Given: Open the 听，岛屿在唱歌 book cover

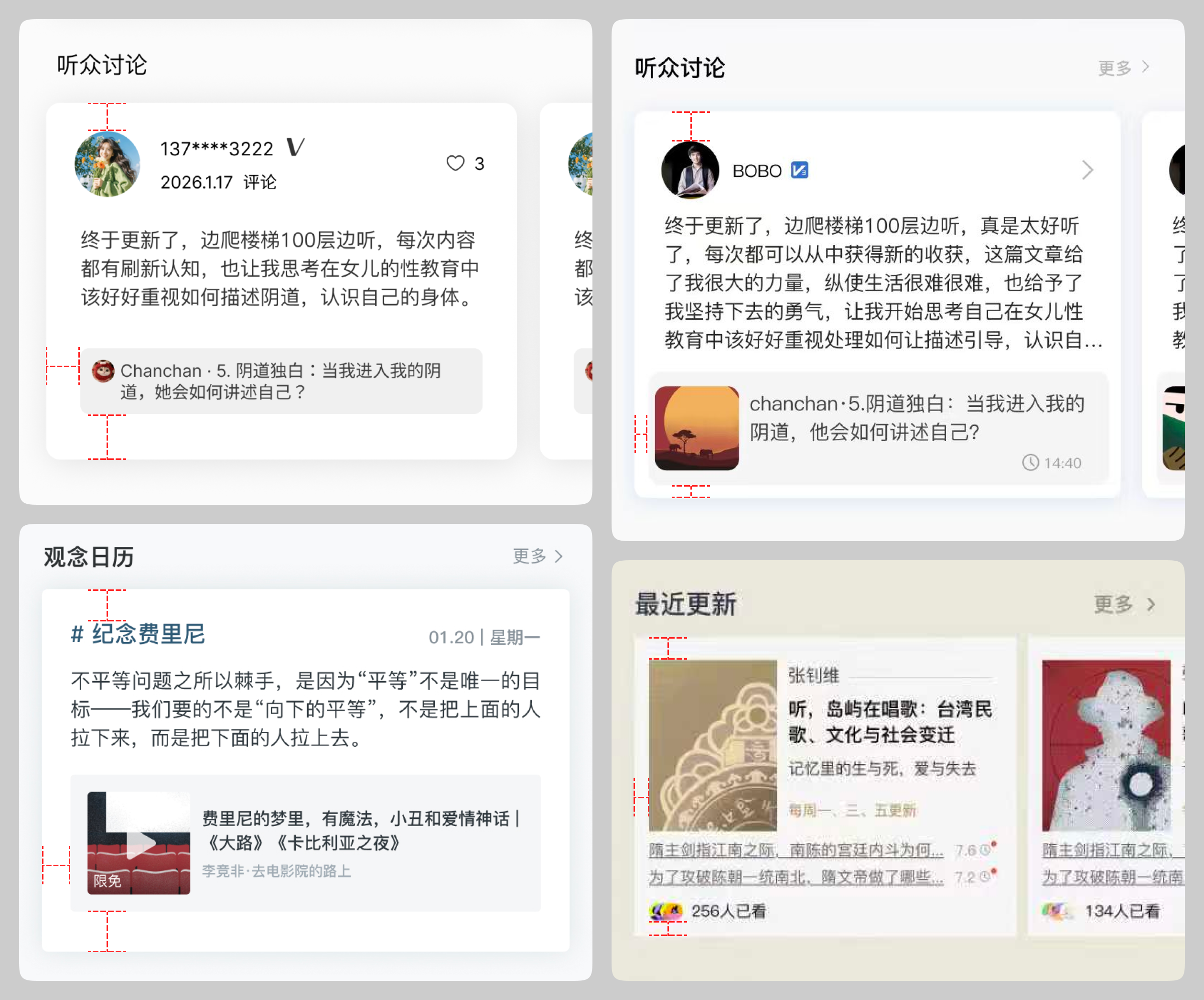Looking at the screenshot, I should coord(712,745).
